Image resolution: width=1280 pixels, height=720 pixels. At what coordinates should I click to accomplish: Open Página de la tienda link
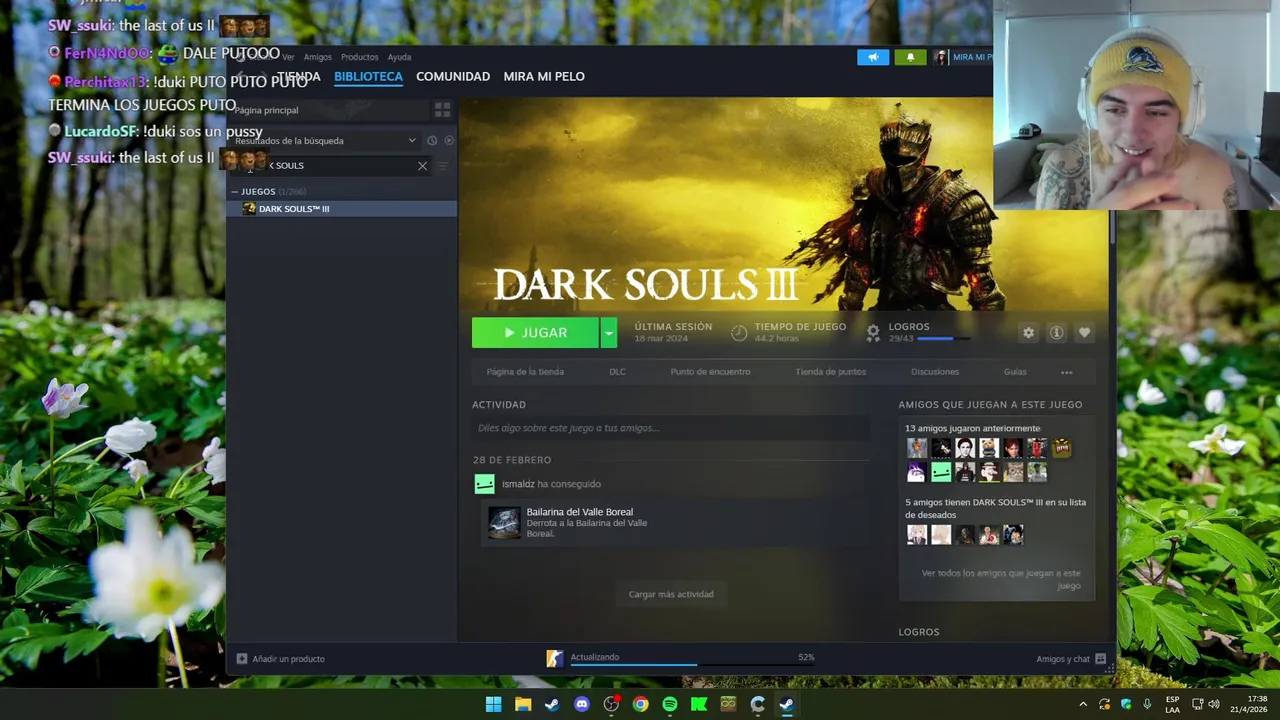525,372
